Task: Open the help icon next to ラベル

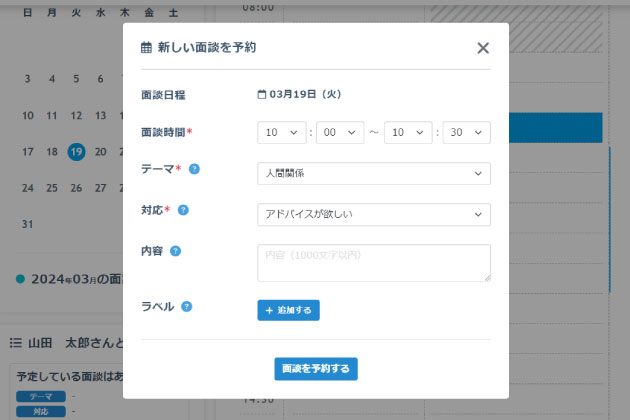Action: (x=186, y=306)
